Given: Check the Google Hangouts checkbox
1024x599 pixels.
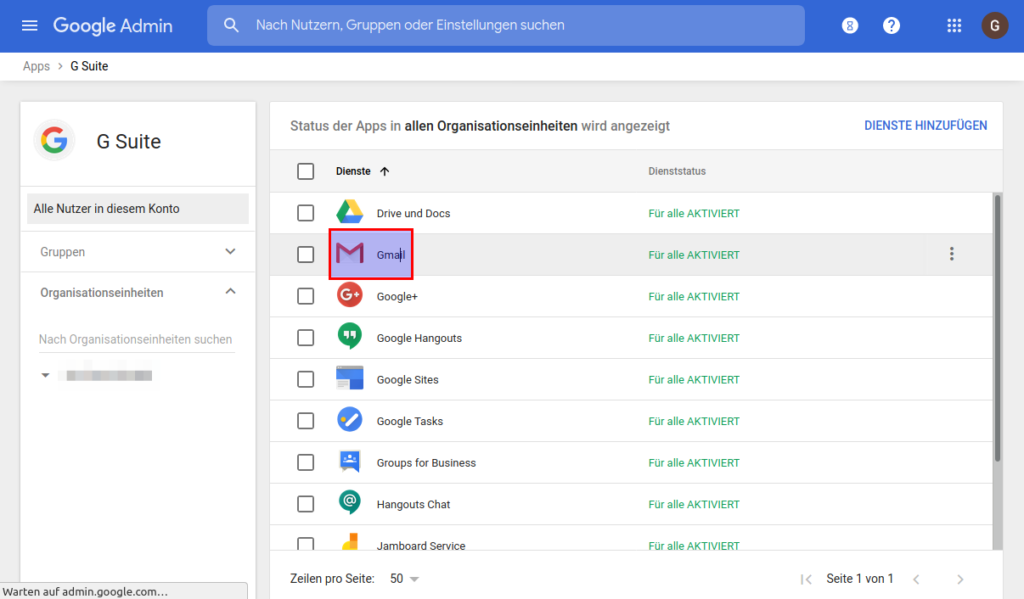Looking at the screenshot, I should pos(306,338).
